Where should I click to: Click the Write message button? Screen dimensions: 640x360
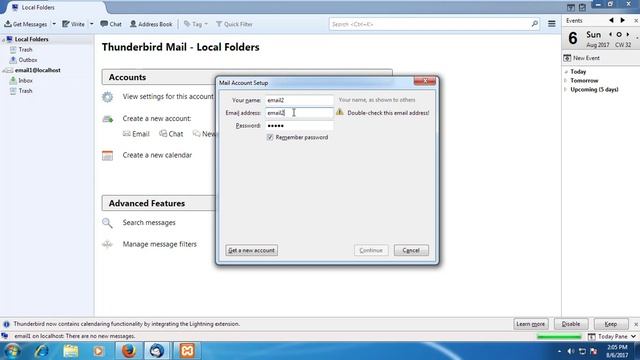(x=73, y=24)
